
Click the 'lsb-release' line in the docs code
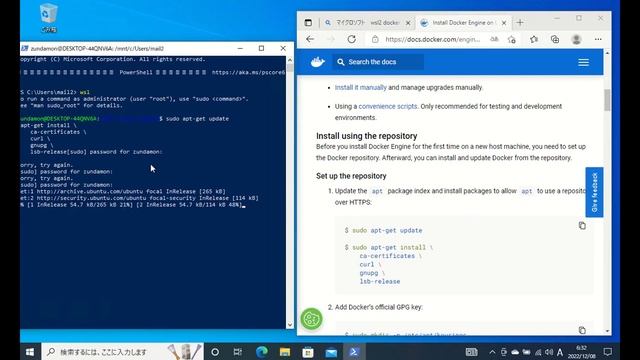pyautogui.click(x=380, y=281)
